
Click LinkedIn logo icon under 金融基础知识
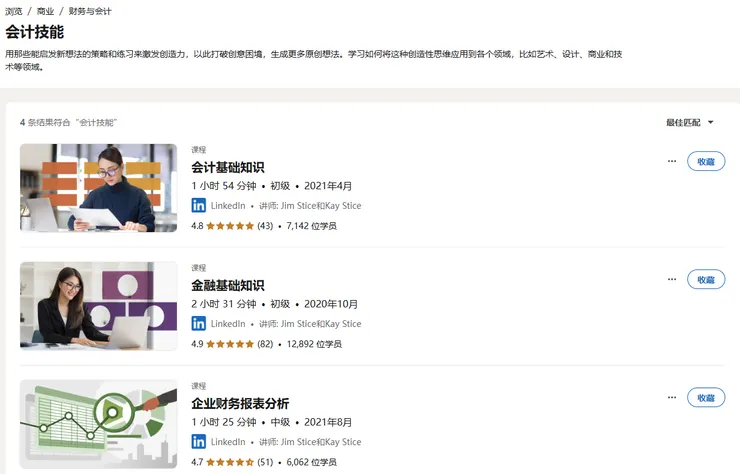[199, 324]
